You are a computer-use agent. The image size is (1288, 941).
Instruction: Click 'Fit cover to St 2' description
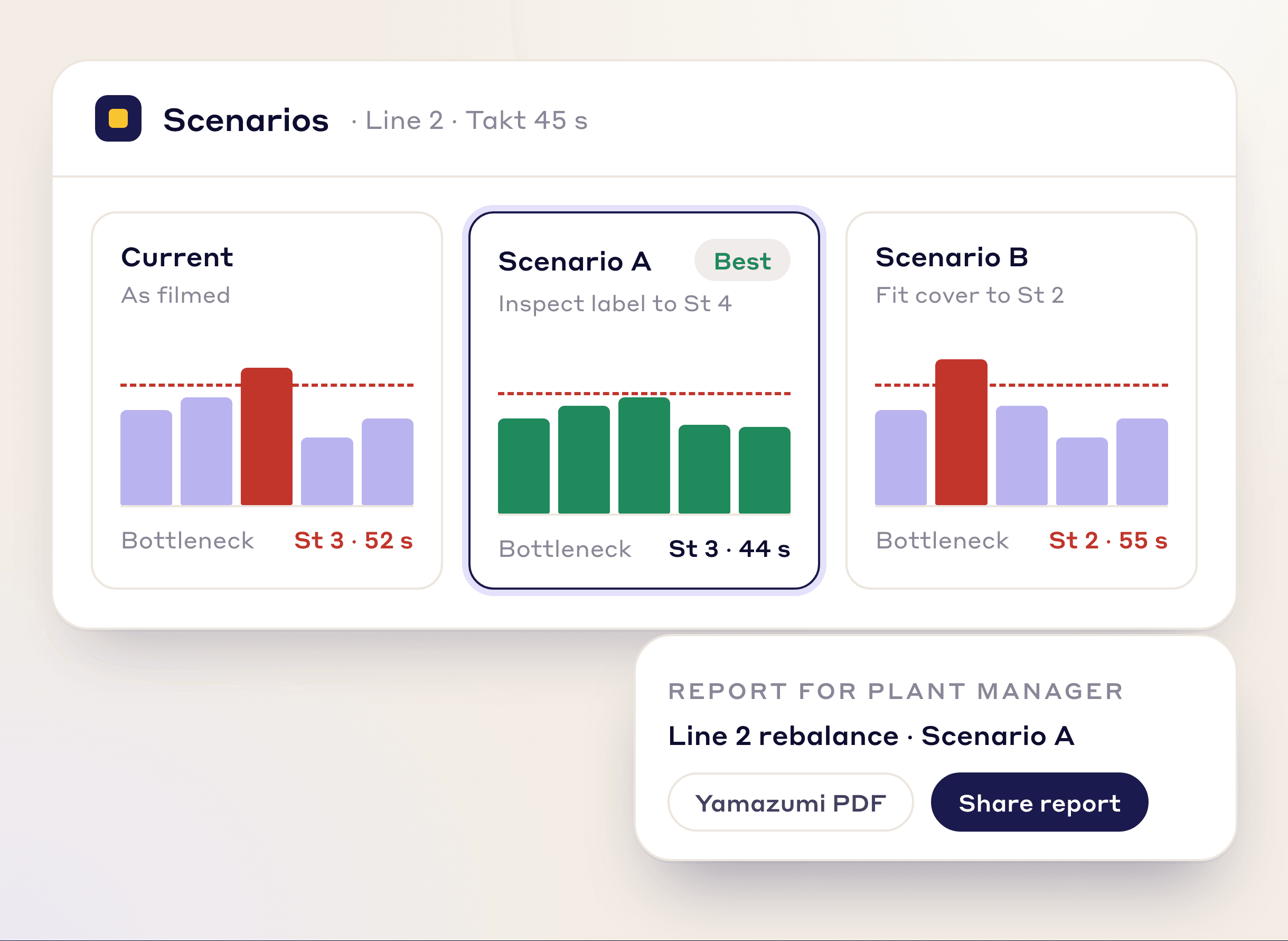(x=970, y=295)
